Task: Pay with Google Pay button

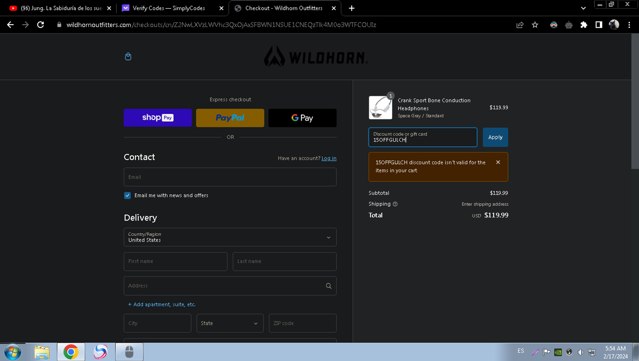Action: (302, 118)
